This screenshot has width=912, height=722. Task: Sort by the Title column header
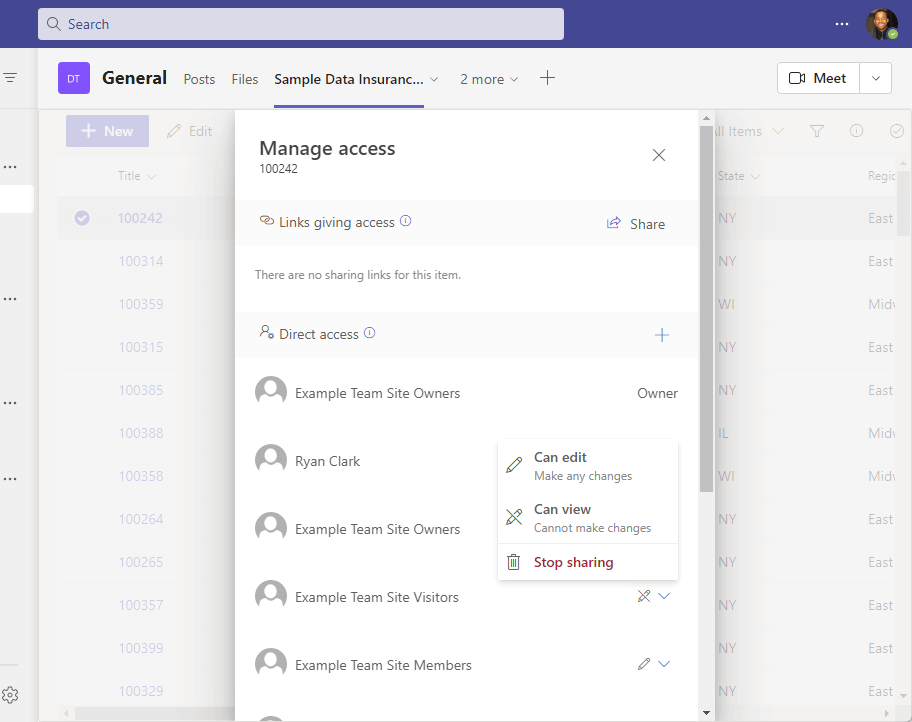point(137,176)
